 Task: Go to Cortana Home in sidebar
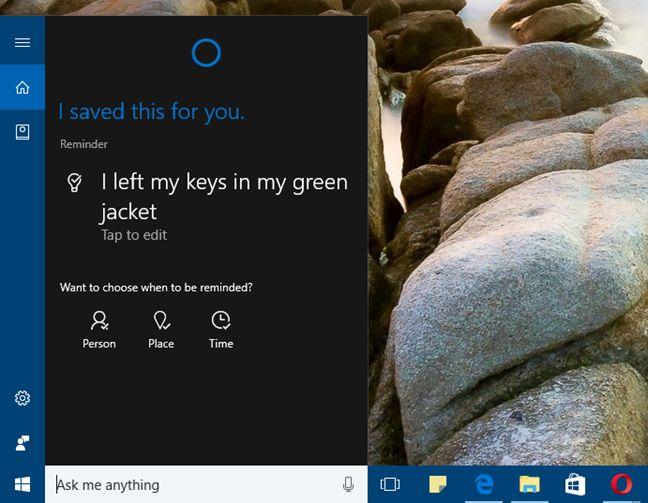pyautogui.click(x=22, y=88)
